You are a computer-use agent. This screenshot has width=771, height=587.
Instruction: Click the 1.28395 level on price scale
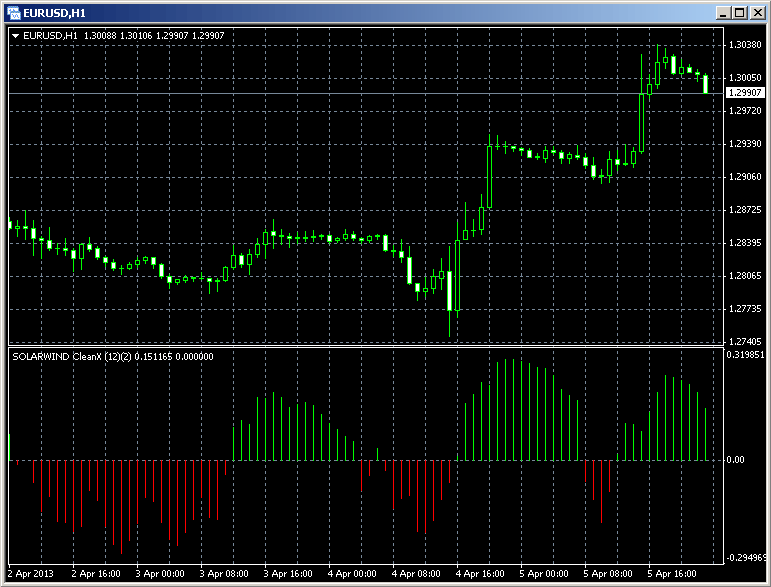point(745,243)
